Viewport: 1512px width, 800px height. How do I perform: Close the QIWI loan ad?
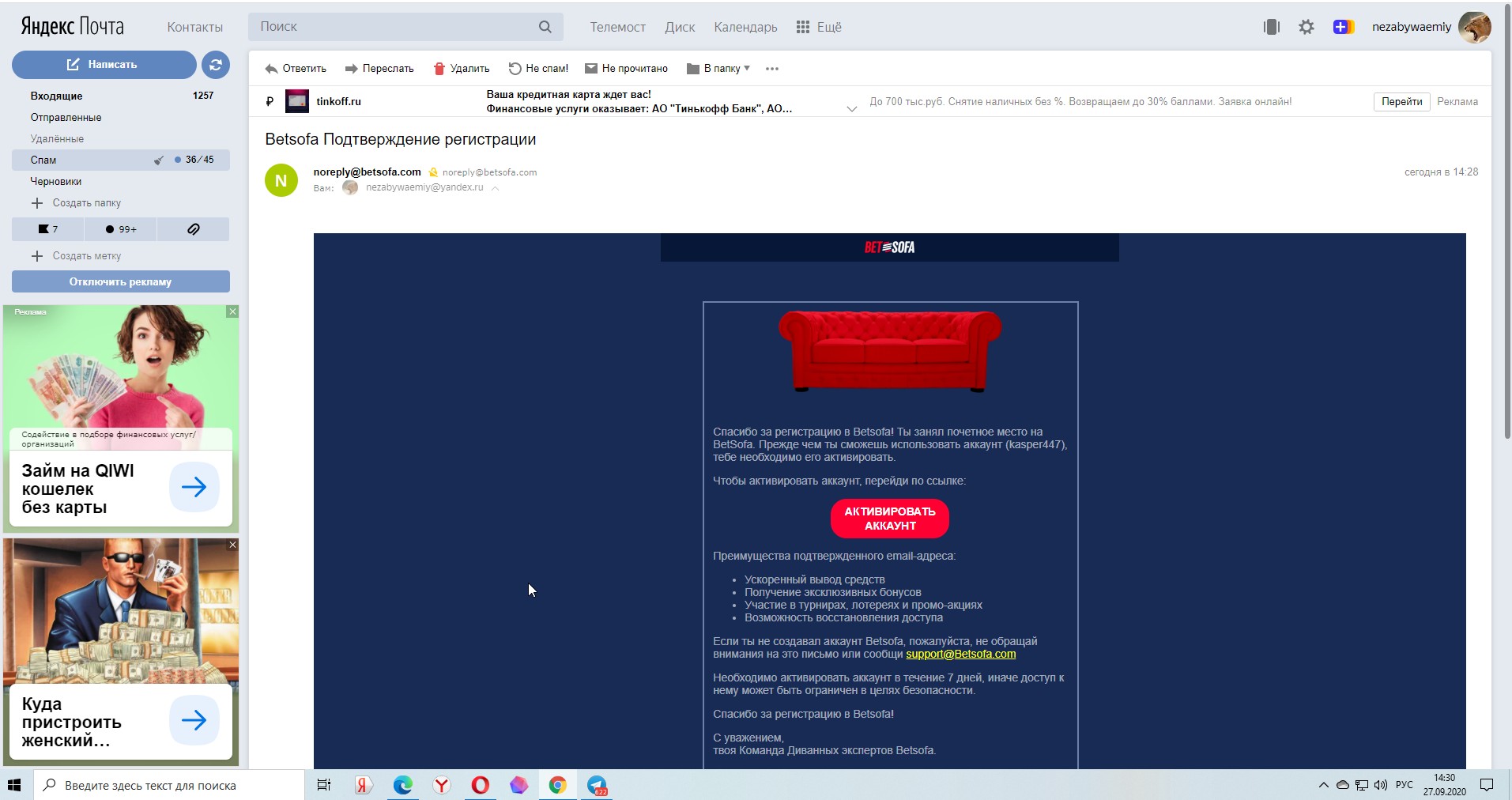[232, 311]
